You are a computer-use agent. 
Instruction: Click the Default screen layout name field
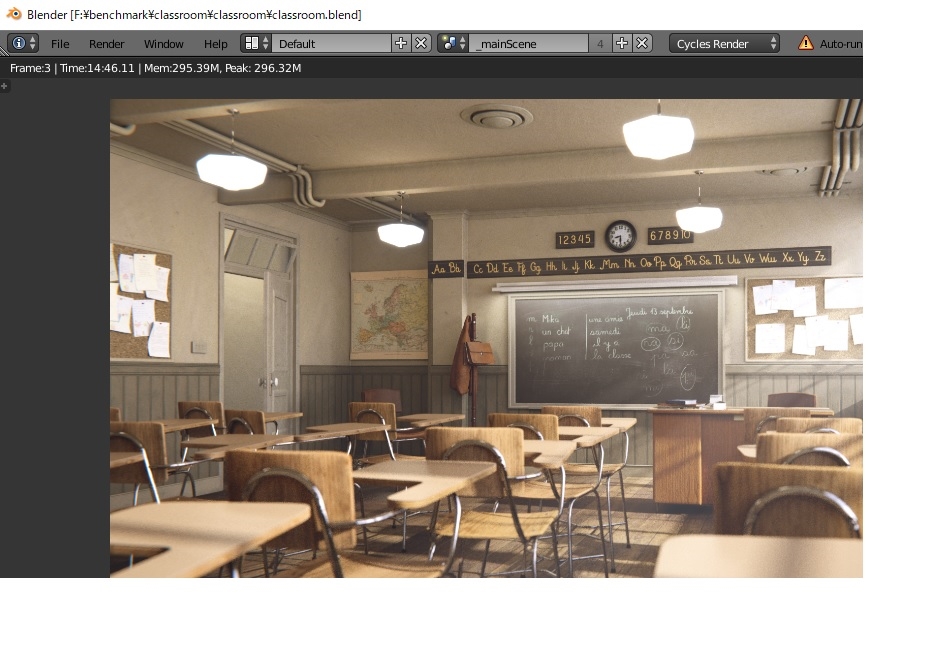click(x=331, y=43)
